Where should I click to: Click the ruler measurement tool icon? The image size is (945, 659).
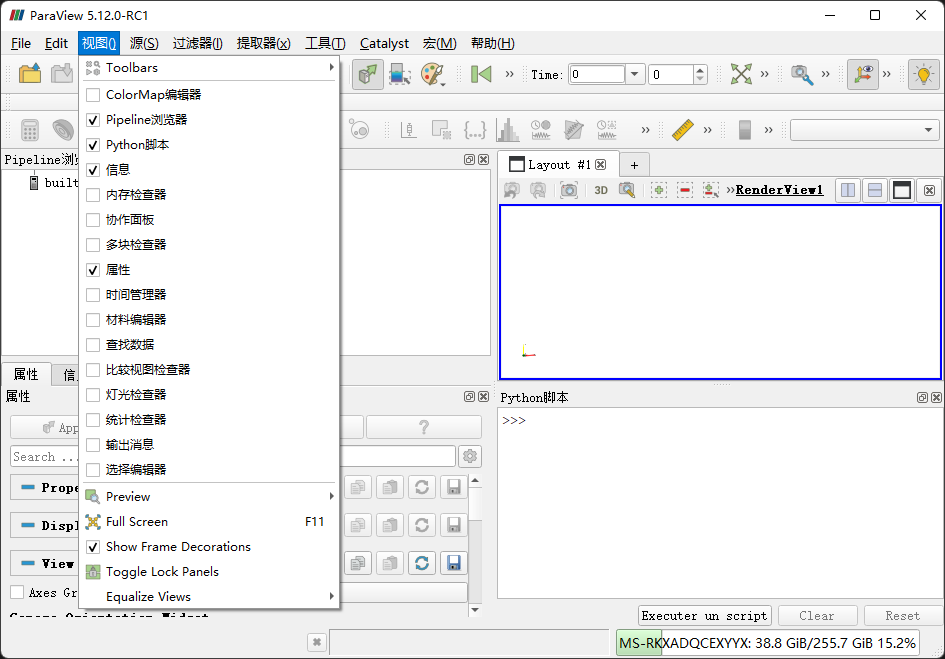(682, 130)
